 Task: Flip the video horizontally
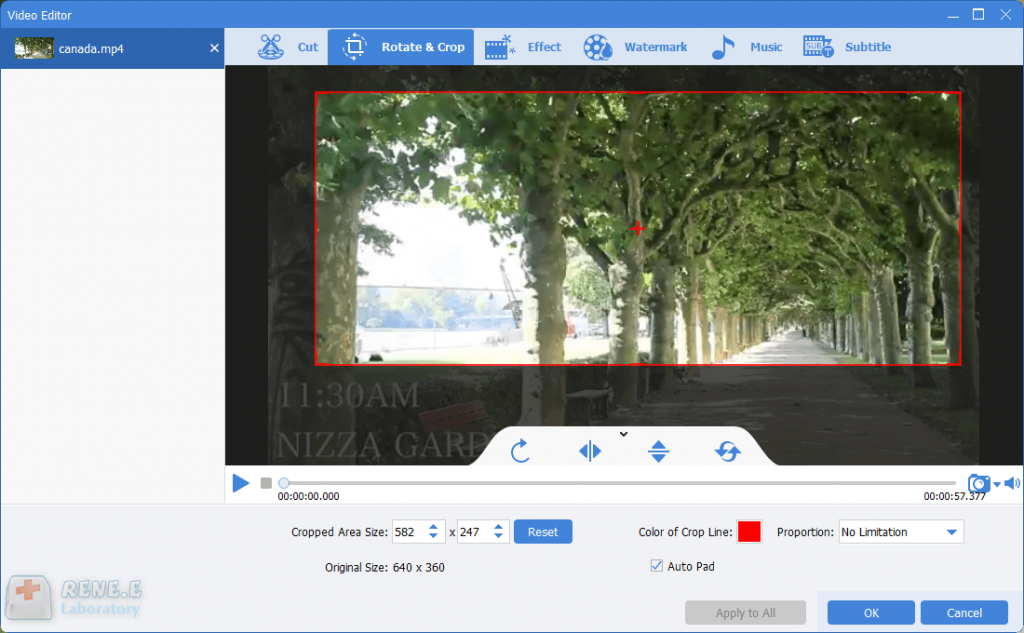click(x=590, y=451)
